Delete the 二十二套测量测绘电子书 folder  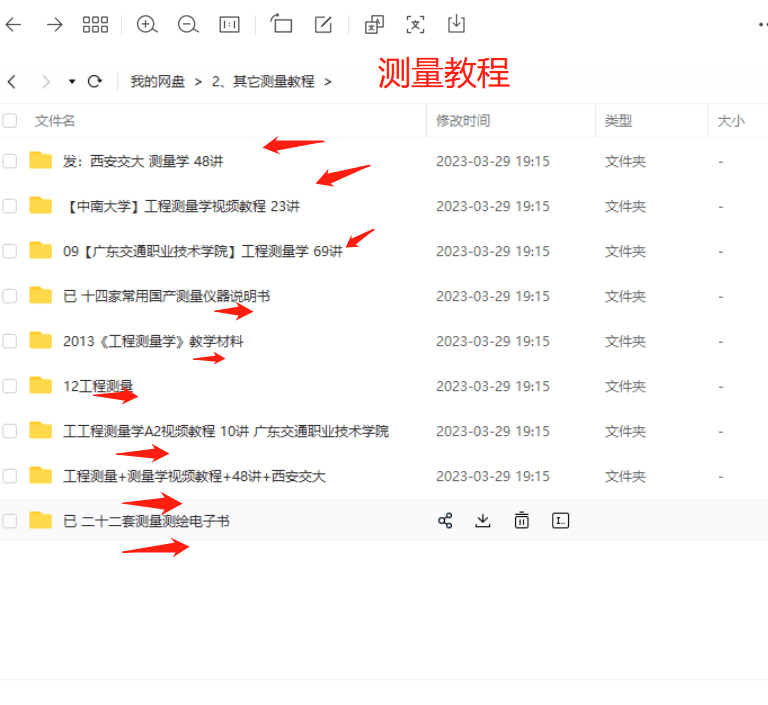tap(522, 521)
